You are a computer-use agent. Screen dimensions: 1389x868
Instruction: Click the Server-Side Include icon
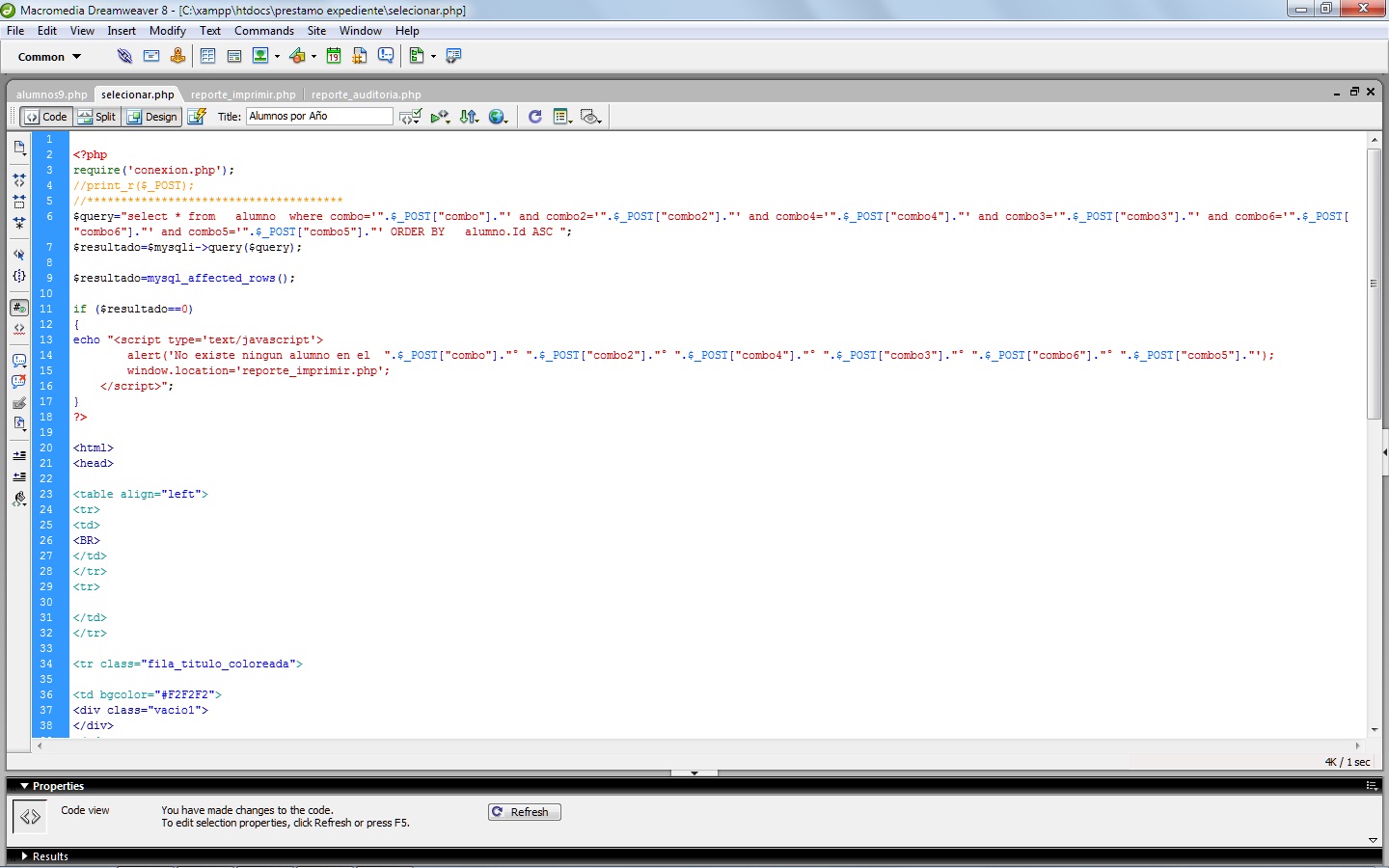pyautogui.click(x=360, y=56)
